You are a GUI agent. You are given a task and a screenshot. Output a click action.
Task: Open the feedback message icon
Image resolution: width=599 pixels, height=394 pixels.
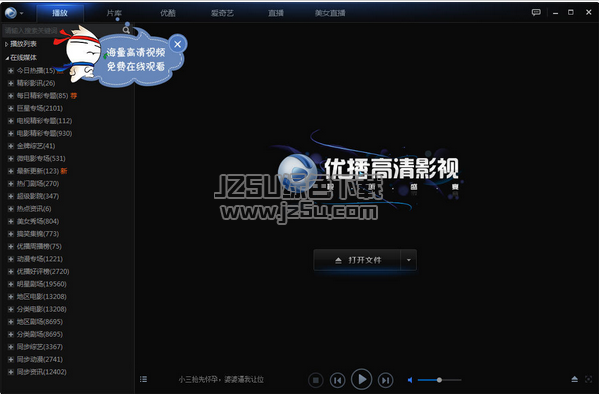pos(536,13)
